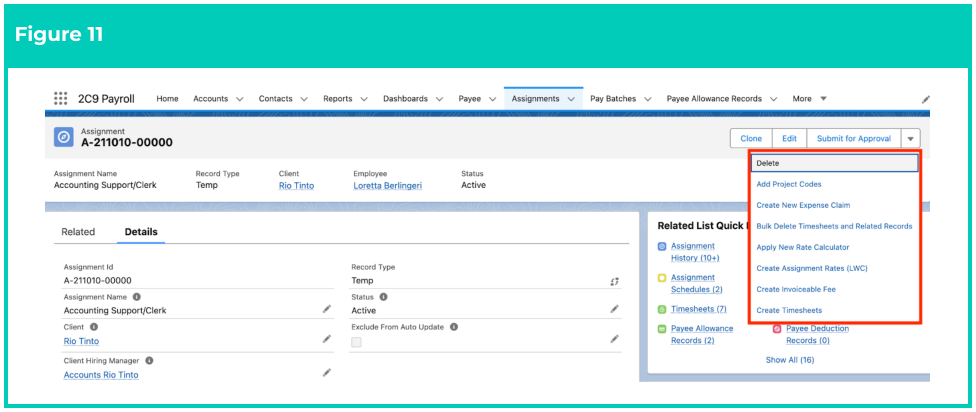The height and width of the screenshot is (412, 976).
Task: Select Create Assignment Rates (LWC)
Action: [812, 268]
